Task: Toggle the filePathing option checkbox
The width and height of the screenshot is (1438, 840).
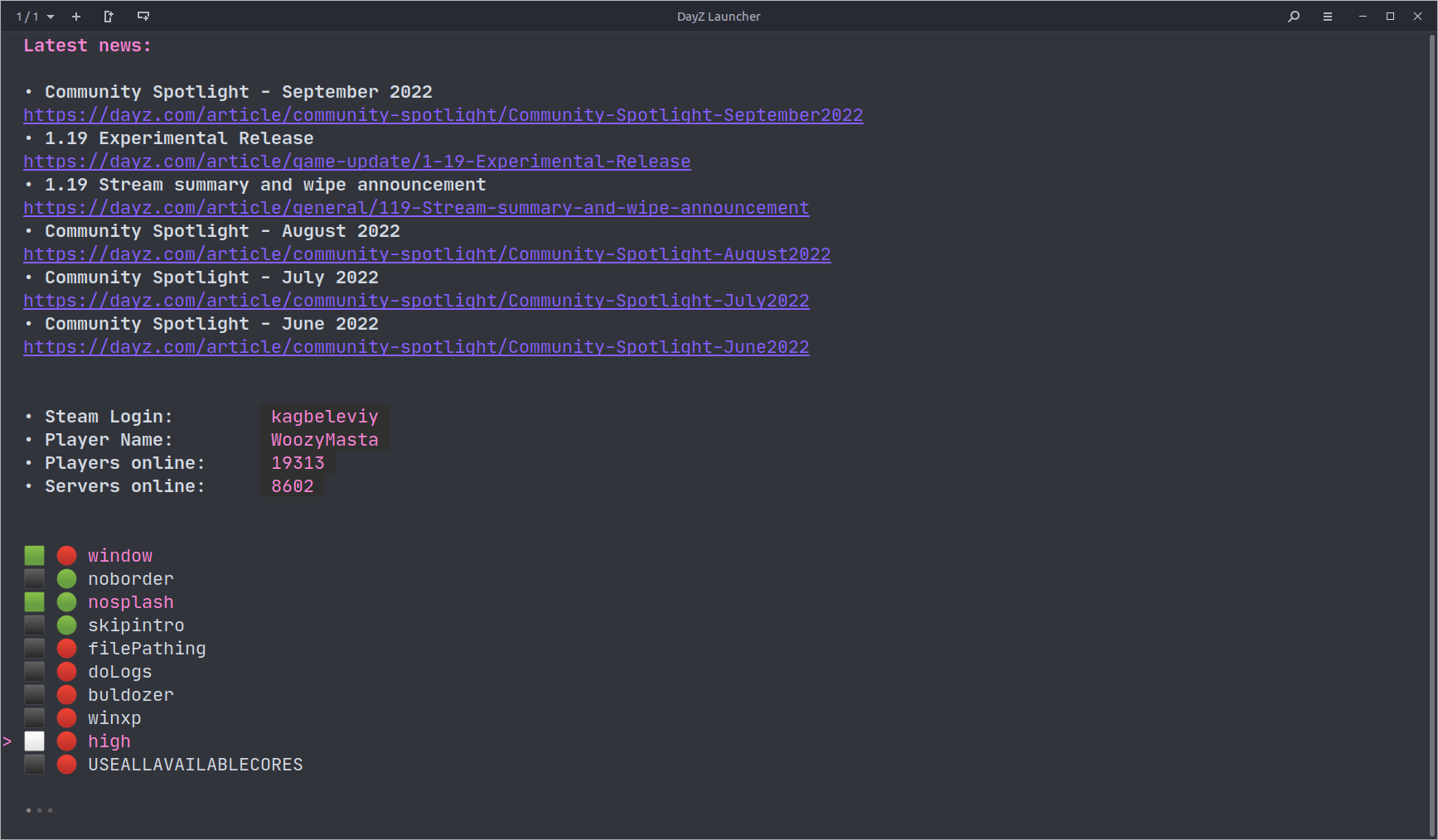Action: pyautogui.click(x=34, y=648)
